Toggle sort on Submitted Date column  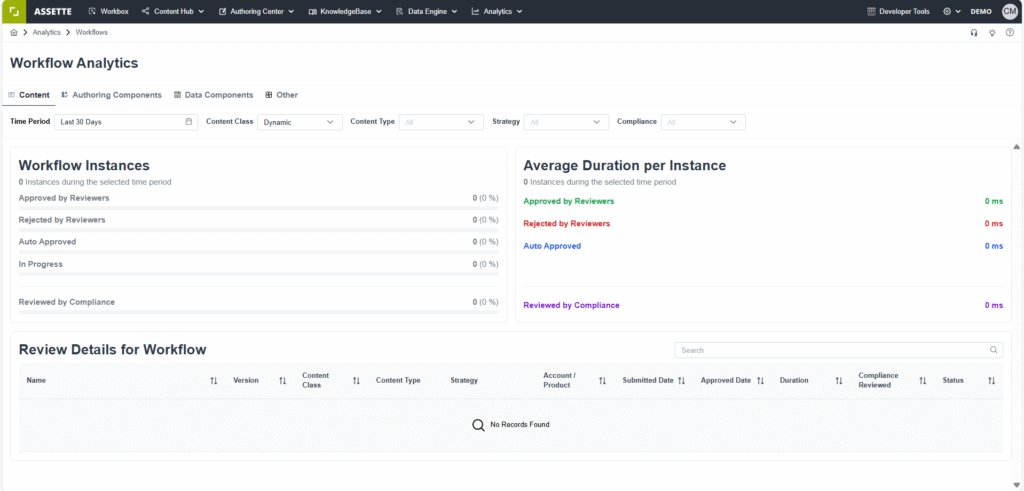pos(682,381)
